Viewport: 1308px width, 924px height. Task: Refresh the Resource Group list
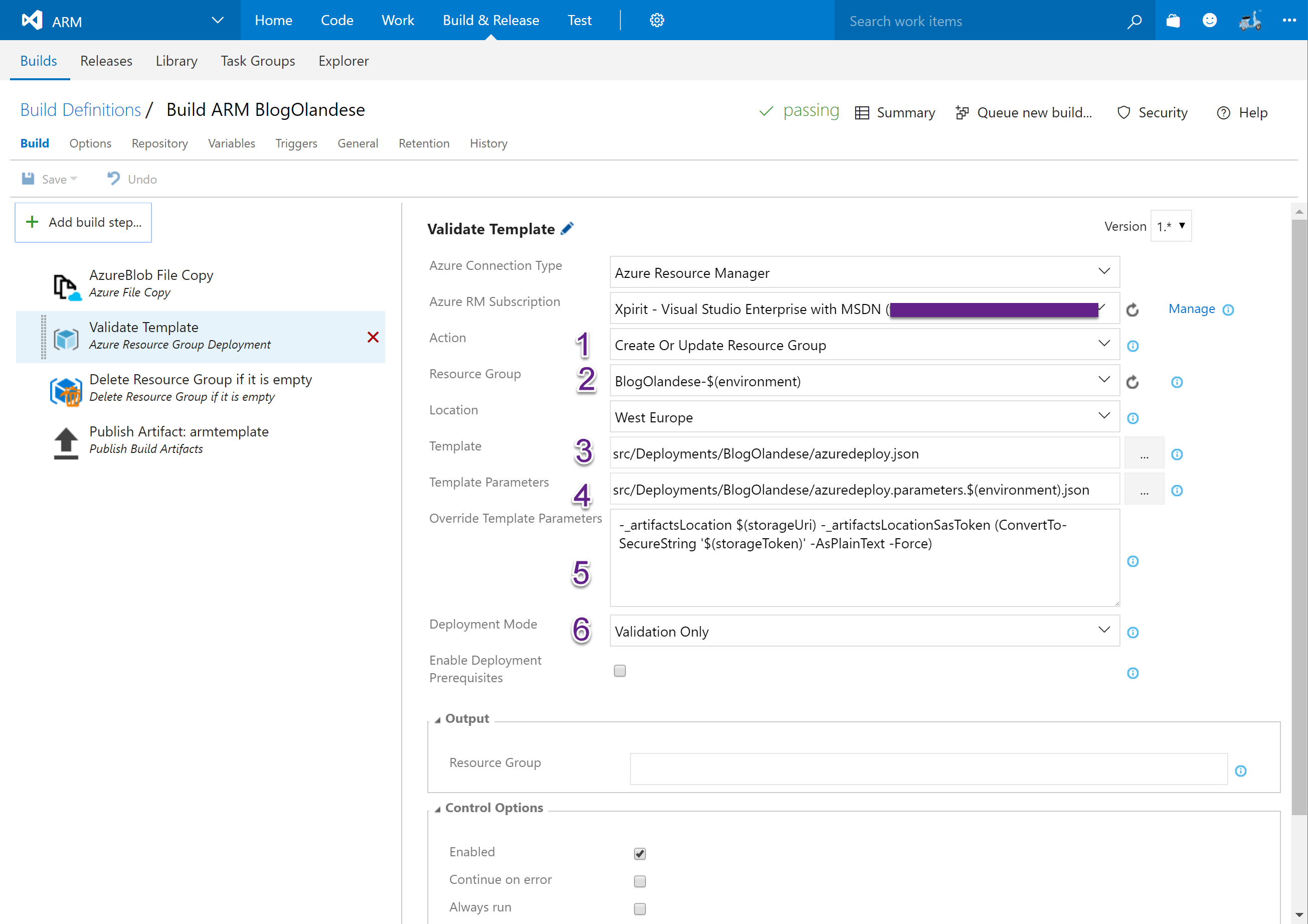(x=1132, y=382)
